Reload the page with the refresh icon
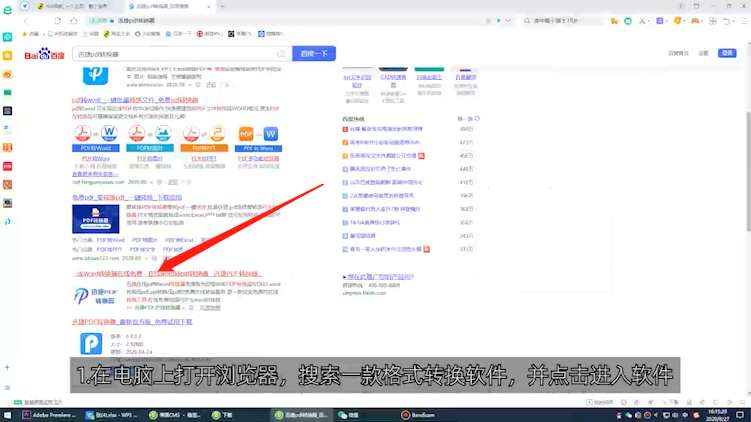This screenshot has width=751, height=422. click(x=57, y=21)
